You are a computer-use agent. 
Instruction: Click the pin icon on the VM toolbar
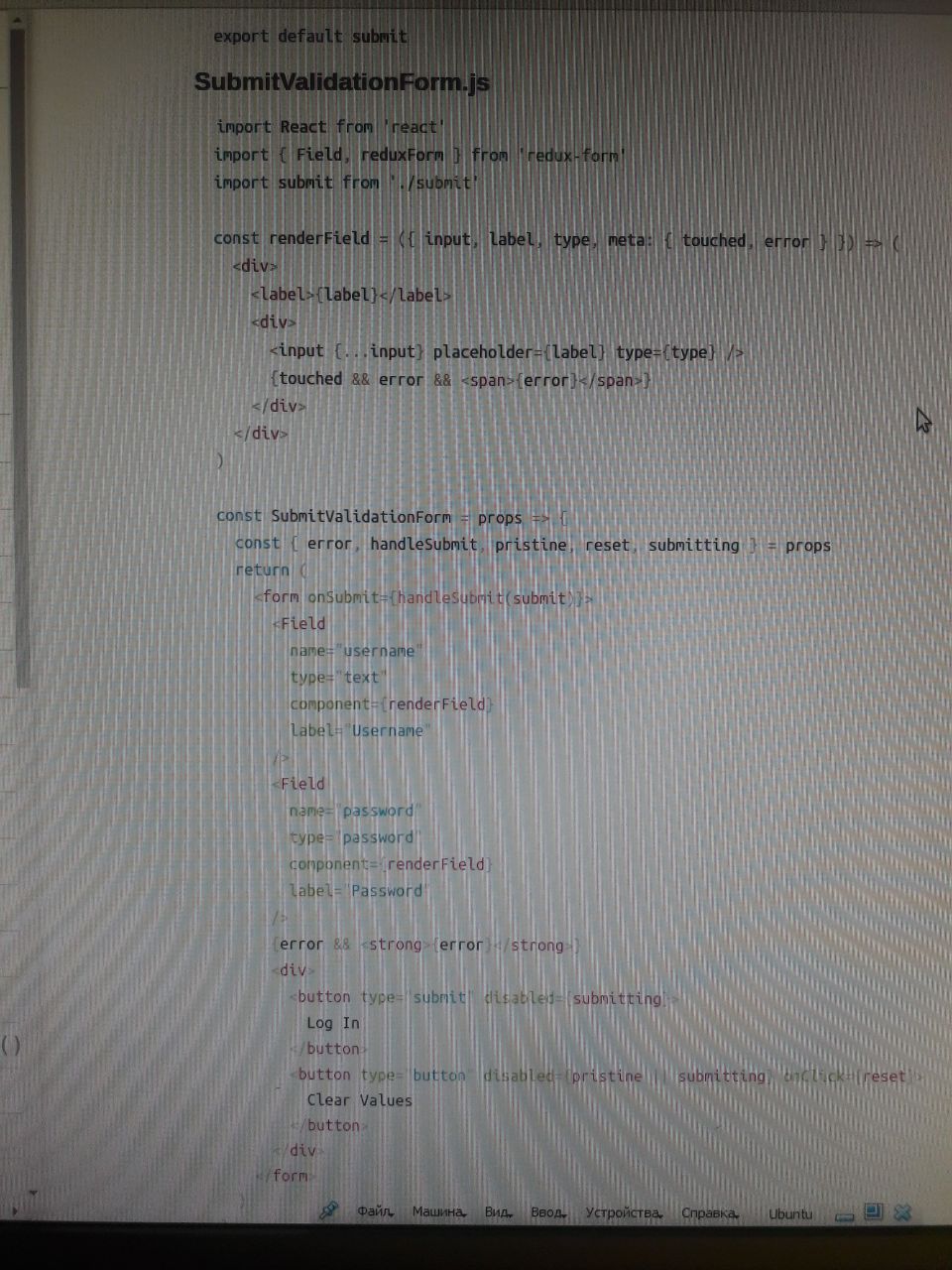coord(328,1210)
